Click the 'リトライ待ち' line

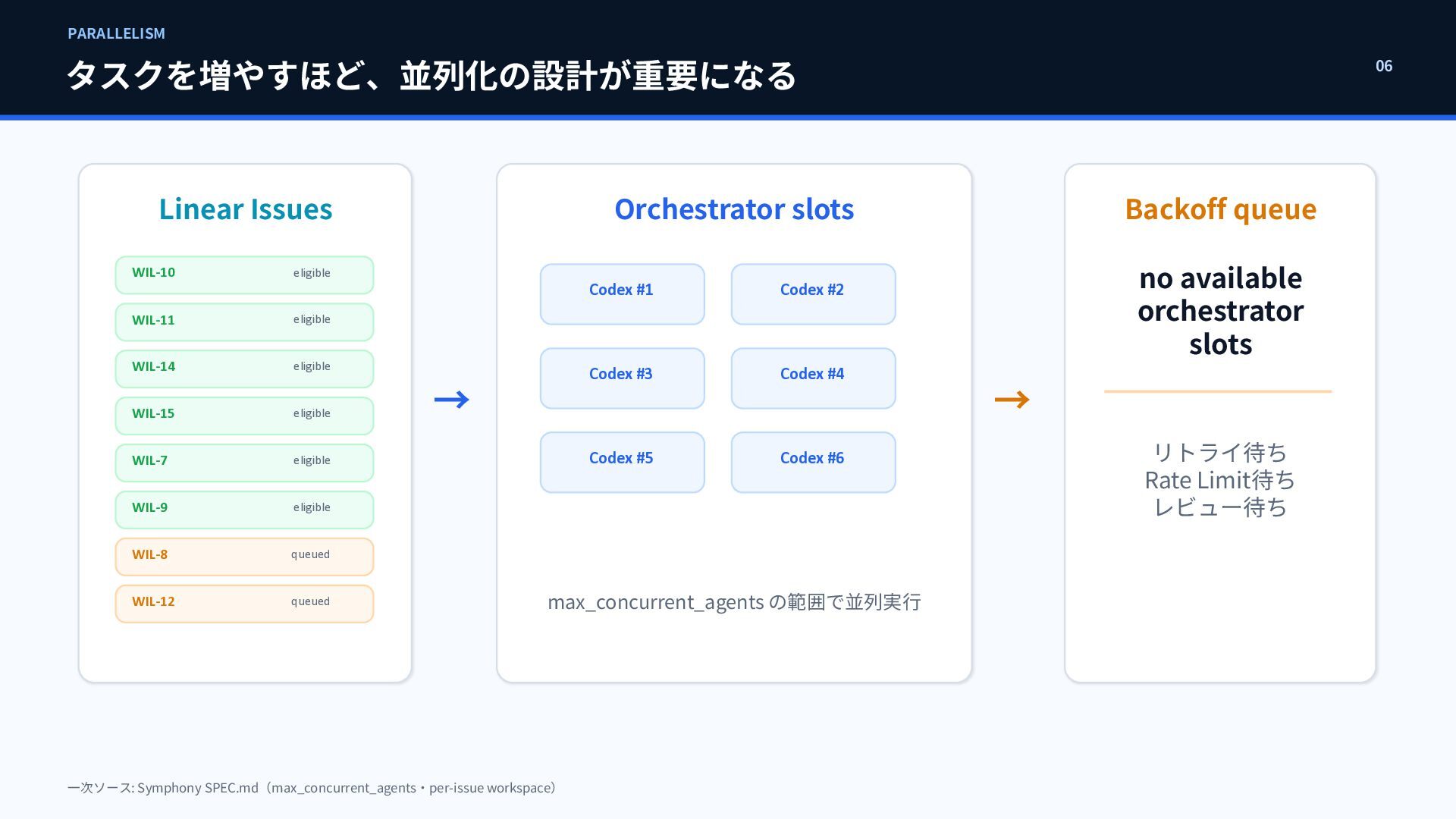click(1220, 453)
